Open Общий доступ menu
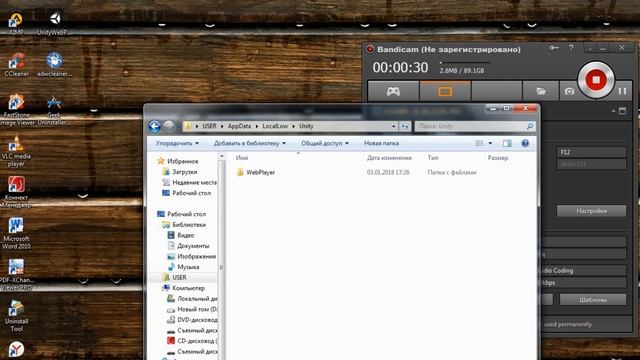 [x=325, y=143]
